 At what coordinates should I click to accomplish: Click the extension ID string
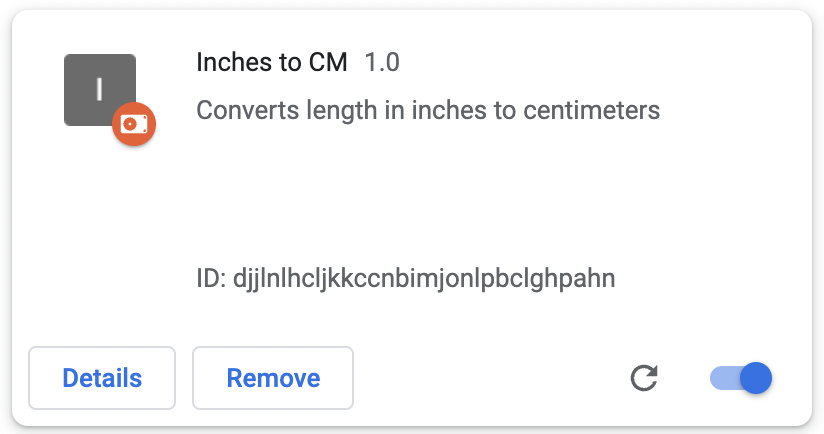pos(405,277)
